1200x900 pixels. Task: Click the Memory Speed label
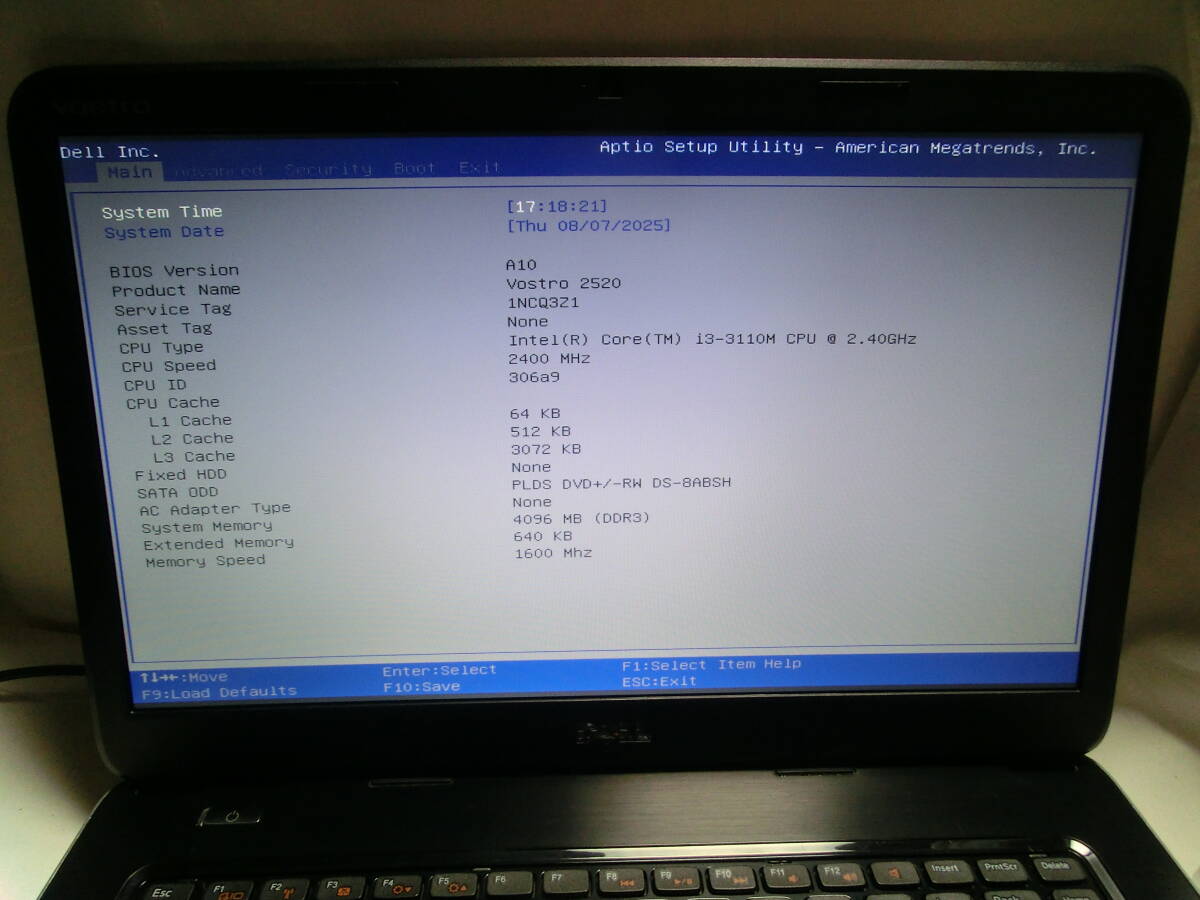[x=205, y=561]
